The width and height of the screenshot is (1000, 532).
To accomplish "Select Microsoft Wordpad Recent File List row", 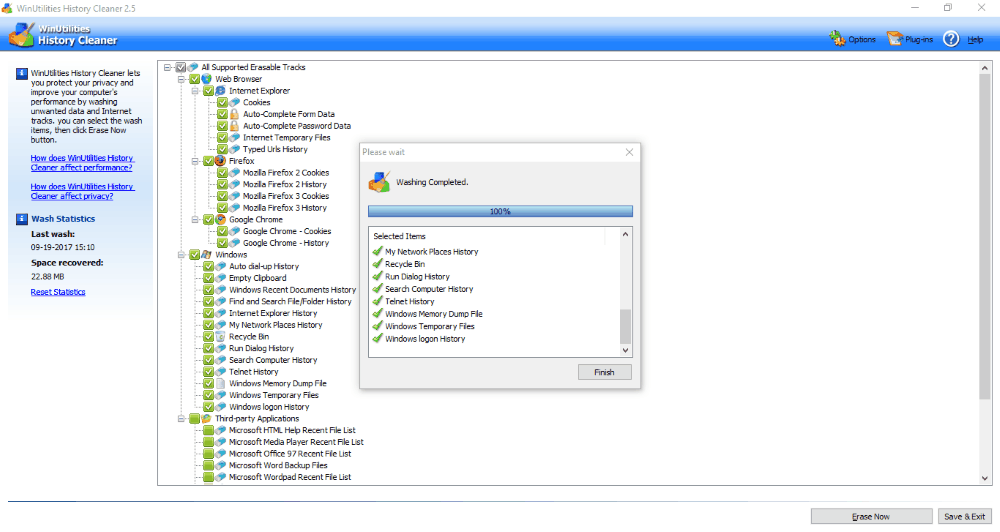I will point(290,477).
